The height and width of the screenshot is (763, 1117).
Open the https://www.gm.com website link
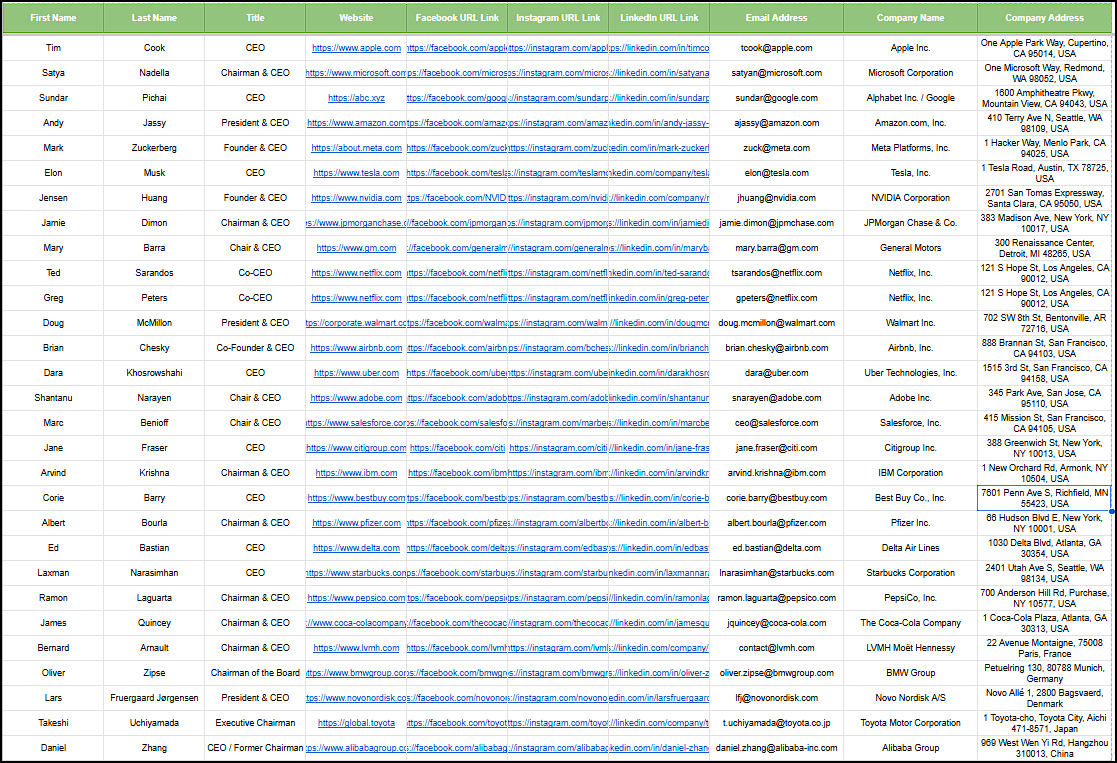coord(356,248)
